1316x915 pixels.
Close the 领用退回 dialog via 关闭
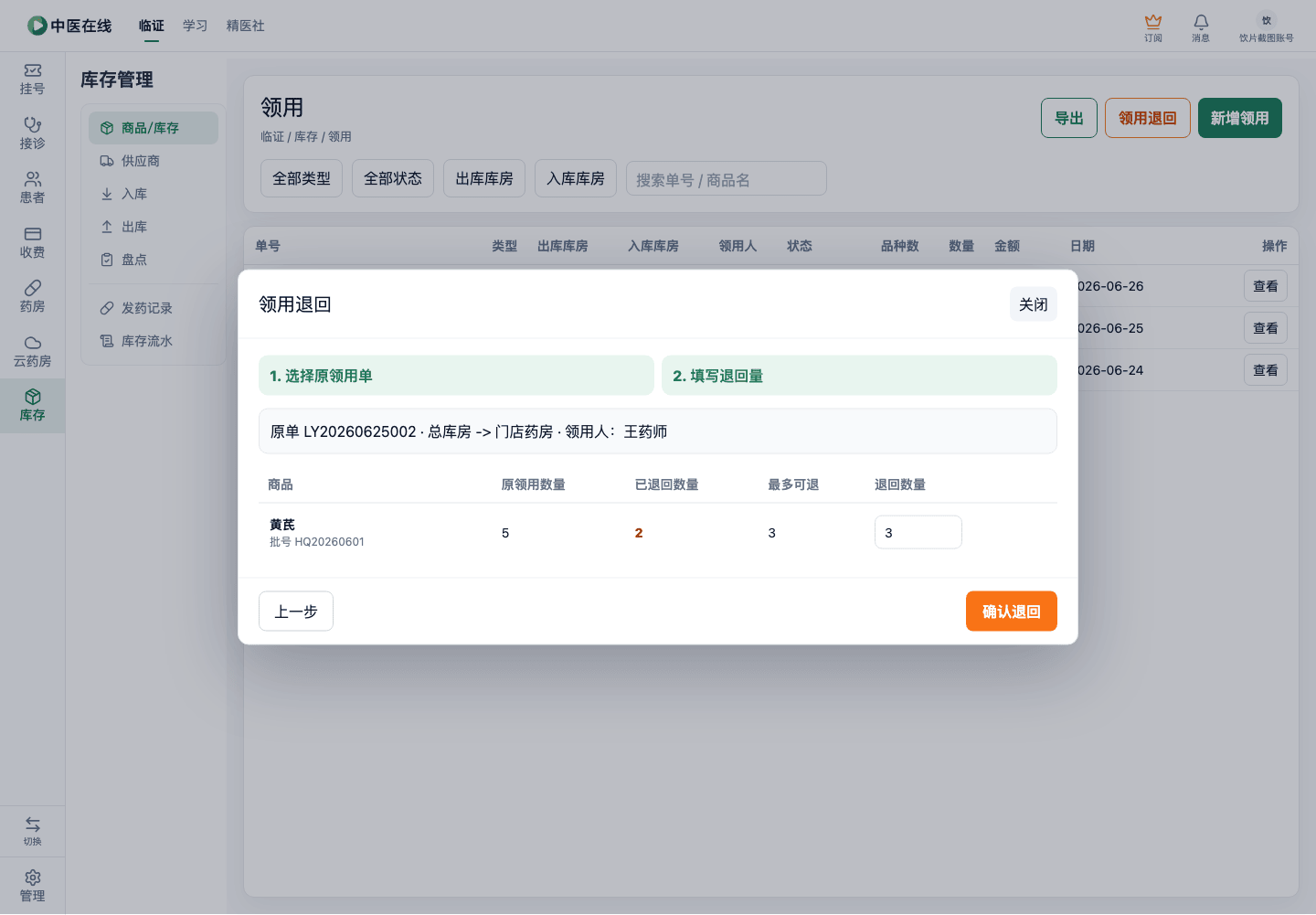(1034, 304)
